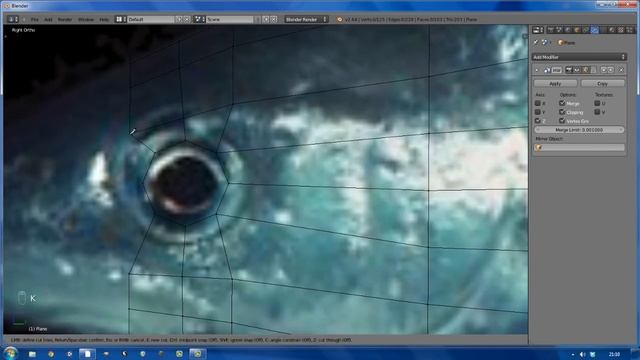The width and height of the screenshot is (640, 360).
Task: Collapse the Mirror modifier panel
Action: [x=537, y=70]
